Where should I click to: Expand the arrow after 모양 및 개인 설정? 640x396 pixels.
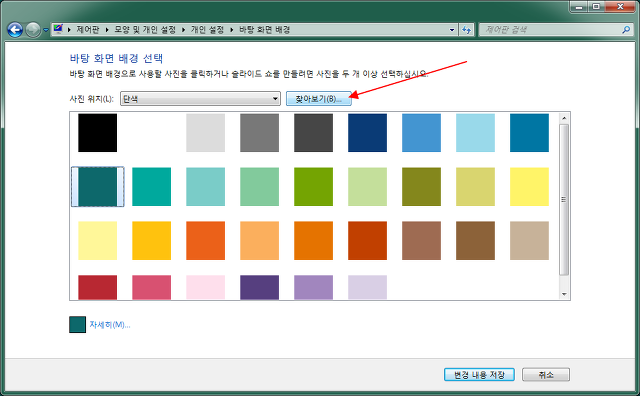coord(183,29)
